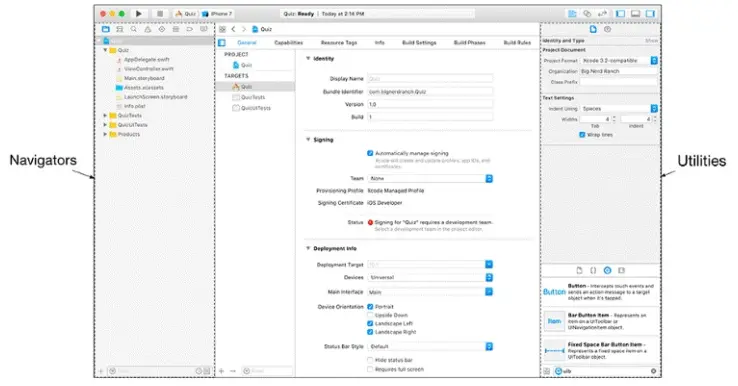The width and height of the screenshot is (738, 386).
Task: Open the Debug navigator icon
Action: tap(176, 29)
